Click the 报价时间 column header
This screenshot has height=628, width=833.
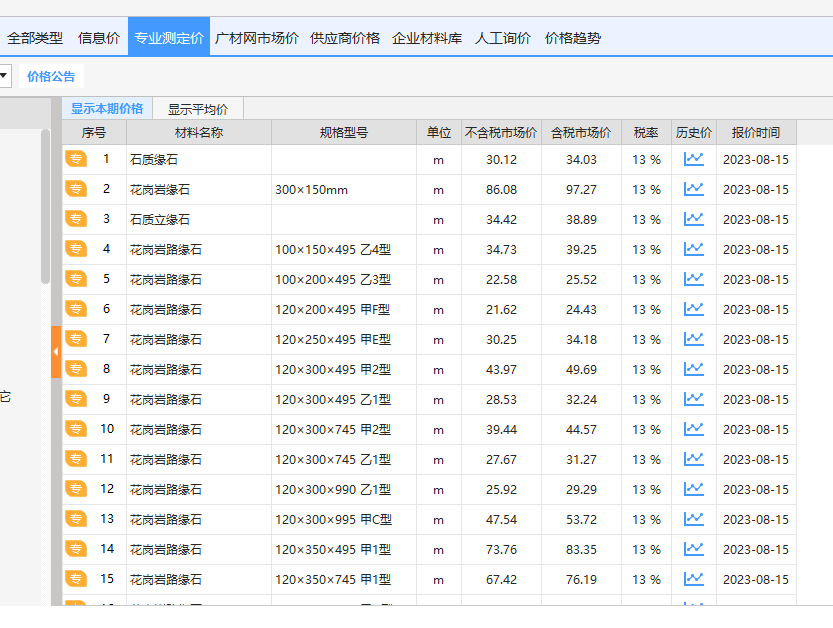pos(756,132)
